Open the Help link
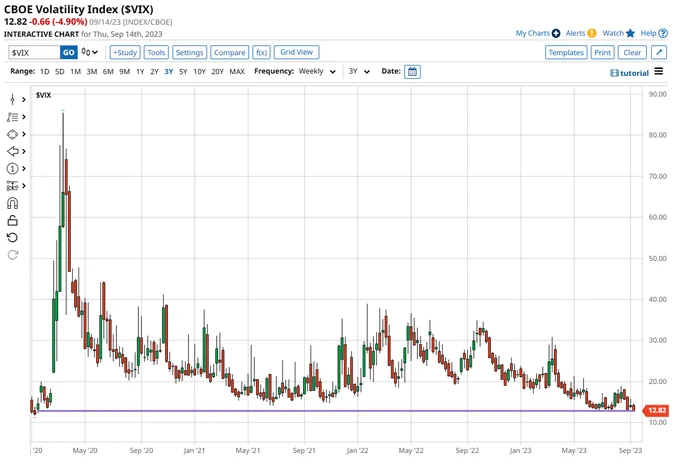The height and width of the screenshot is (469, 680). click(648, 33)
